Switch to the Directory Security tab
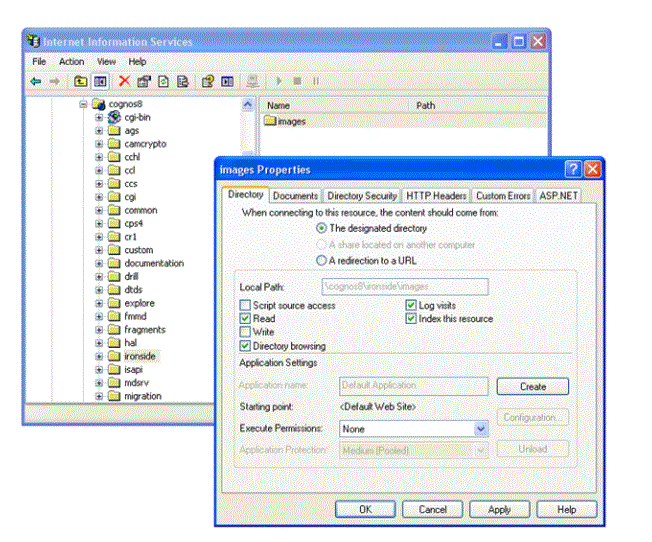652x542 pixels. click(362, 196)
